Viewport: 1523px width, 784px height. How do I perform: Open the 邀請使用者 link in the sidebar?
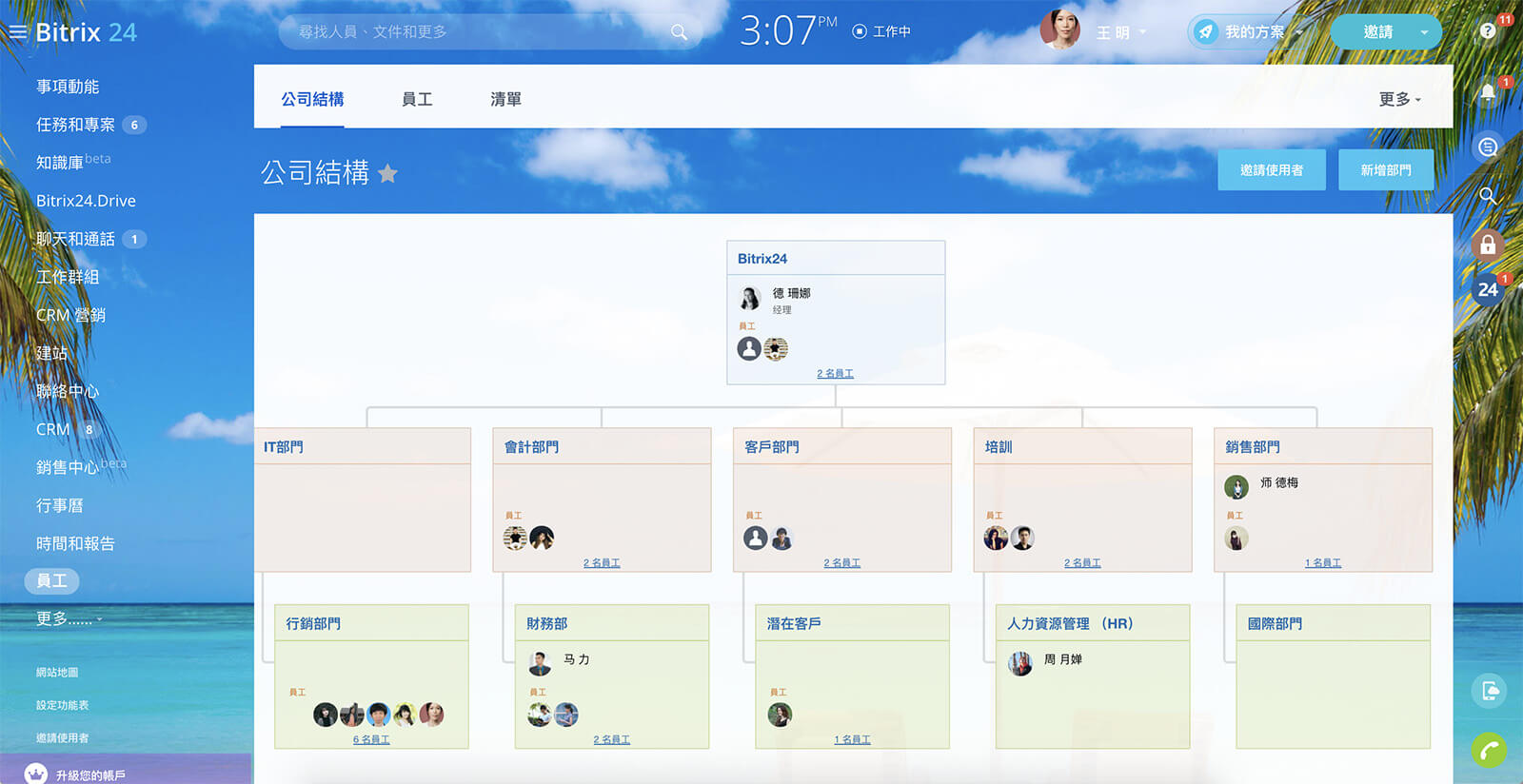pyautogui.click(x=63, y=737)
